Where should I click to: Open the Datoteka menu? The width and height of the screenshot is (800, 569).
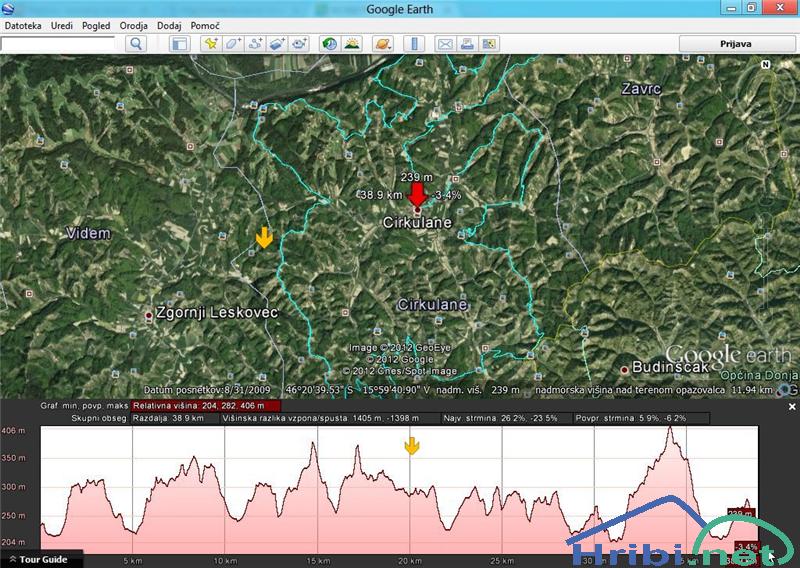click(x=23, y=26)
